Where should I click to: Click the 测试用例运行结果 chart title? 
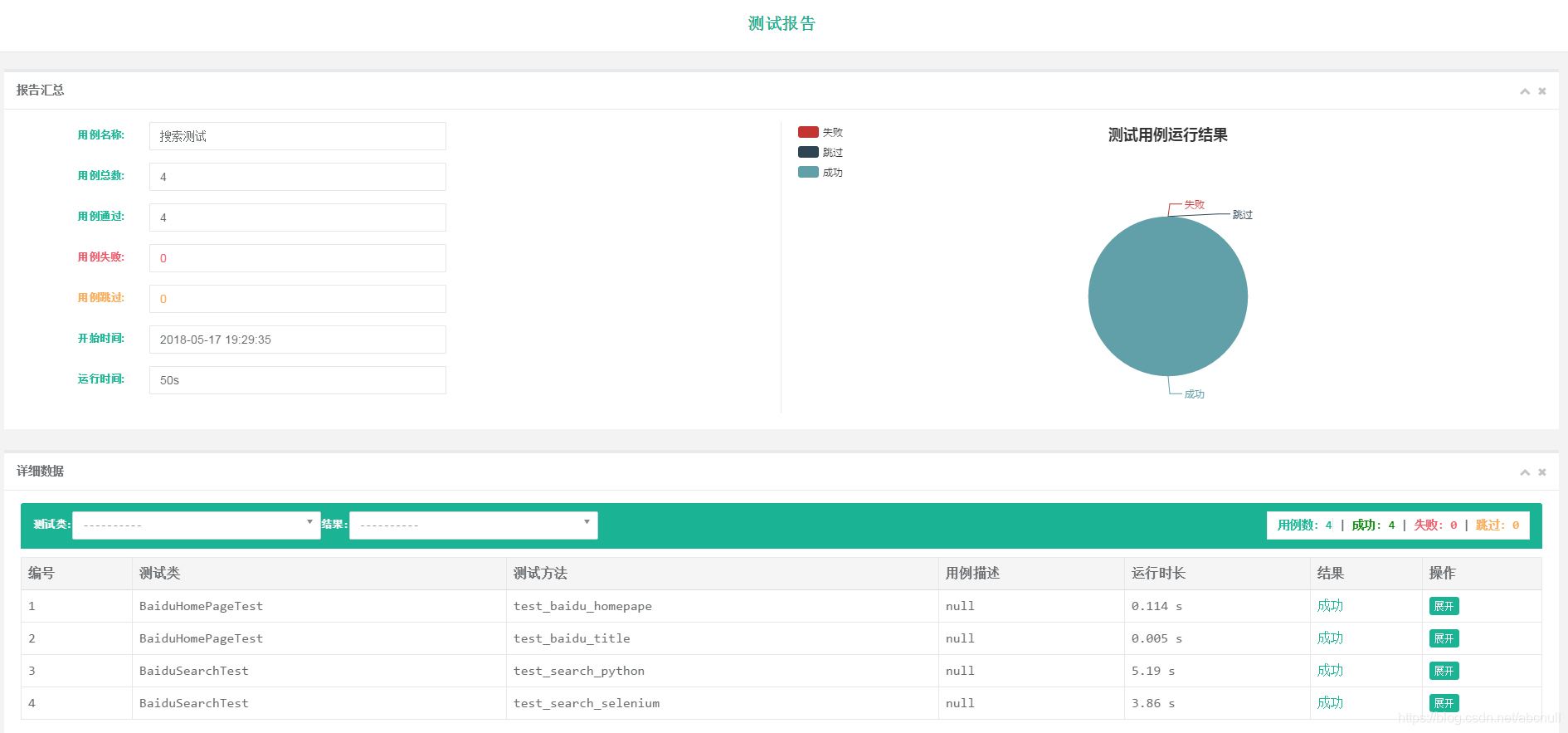pos(1168,134)
